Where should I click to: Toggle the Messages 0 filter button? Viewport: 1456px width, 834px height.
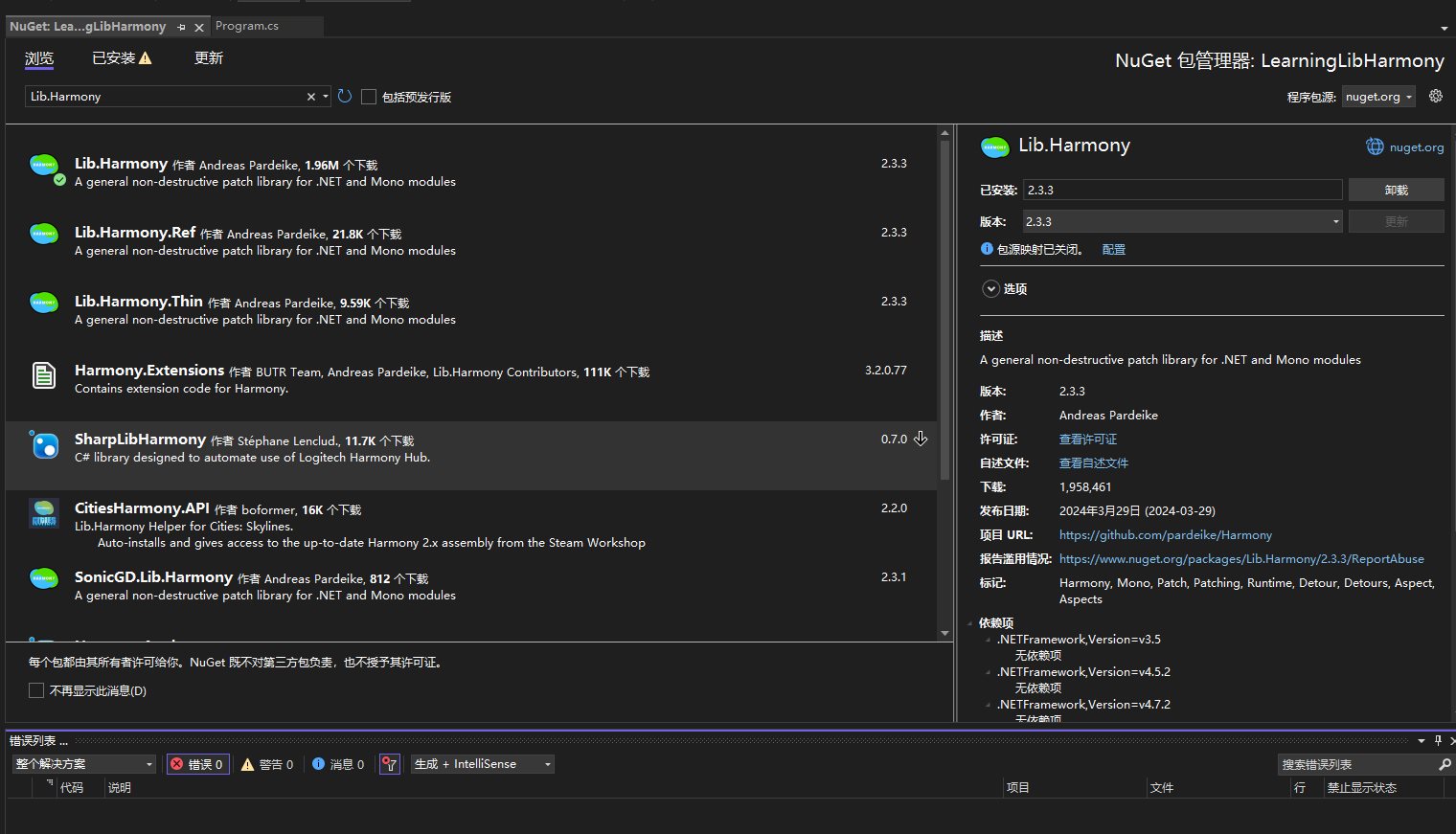tap(338, 764)
